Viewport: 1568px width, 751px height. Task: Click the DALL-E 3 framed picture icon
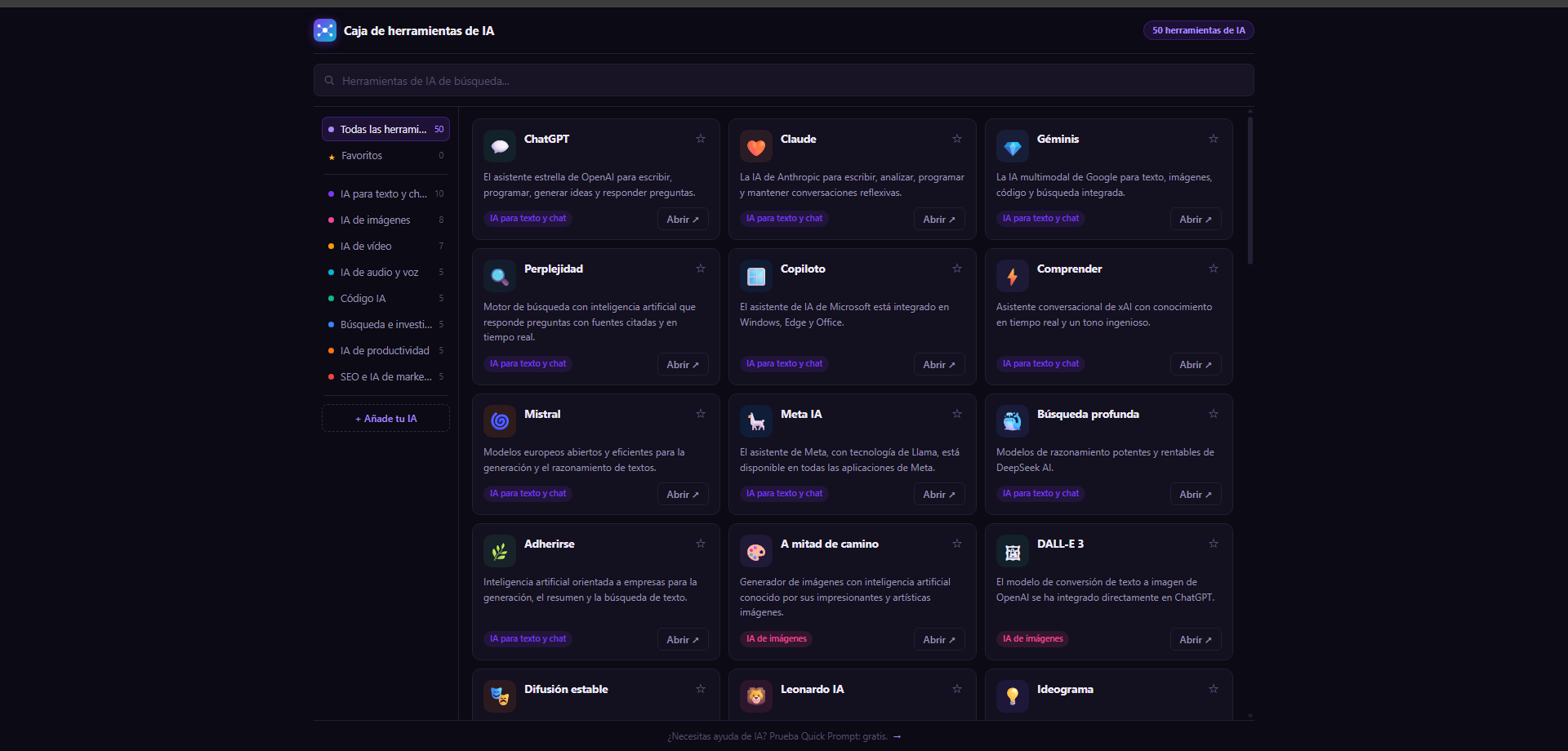click(x=1013, y=551)
